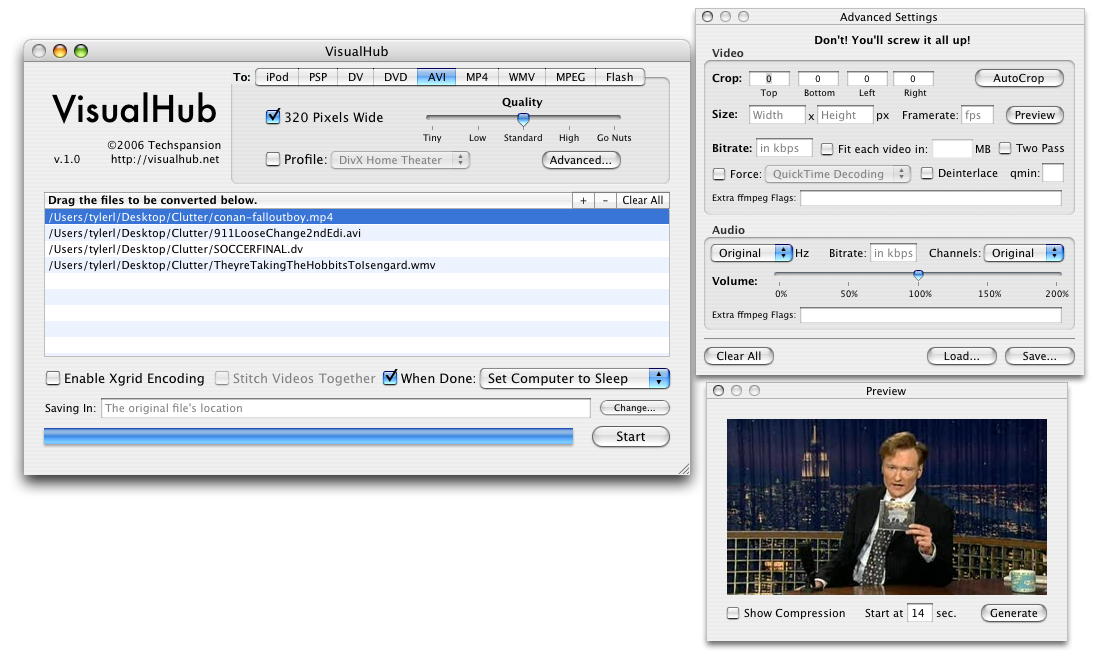Click Clear All in Advanced Settings
Image resolution: width=1093 pixels, height=658 pixels.
738,356
